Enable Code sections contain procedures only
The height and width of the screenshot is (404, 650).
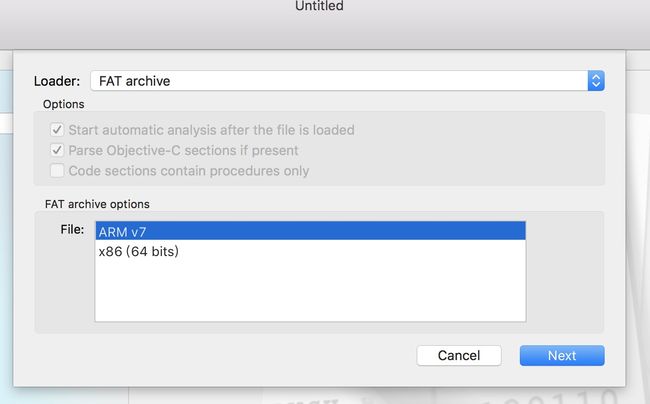57,170
